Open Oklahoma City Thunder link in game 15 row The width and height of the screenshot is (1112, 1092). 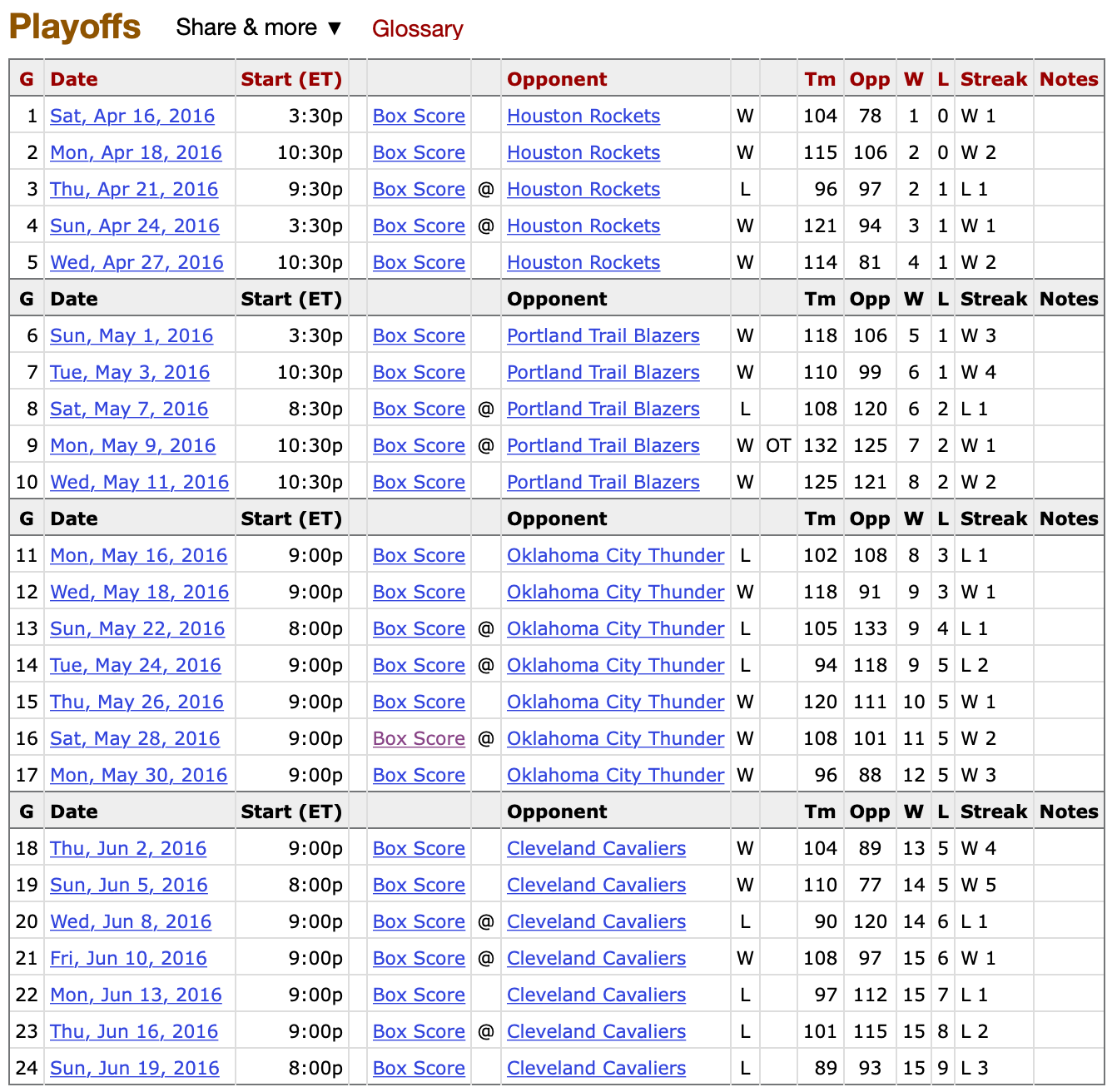(615, 702)
